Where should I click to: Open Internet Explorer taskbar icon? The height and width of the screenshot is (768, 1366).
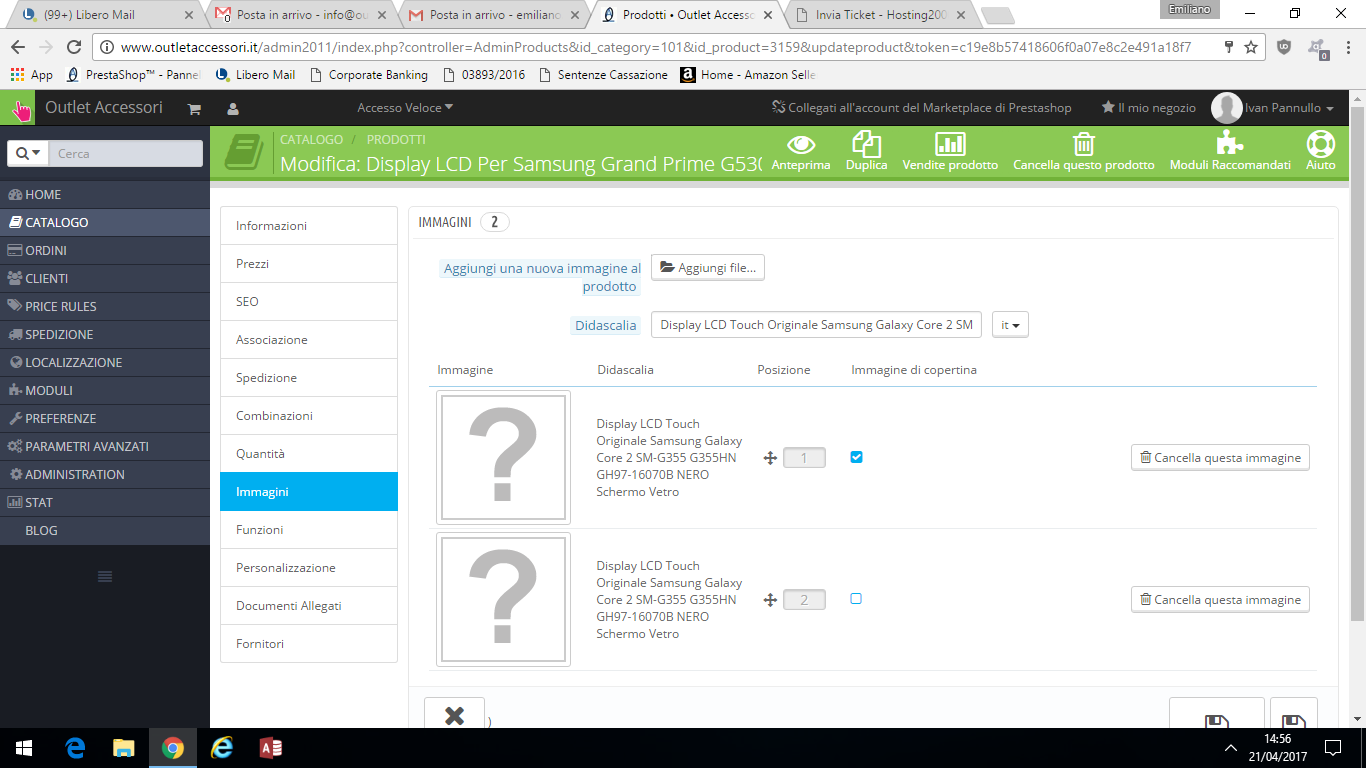[222, 747]
